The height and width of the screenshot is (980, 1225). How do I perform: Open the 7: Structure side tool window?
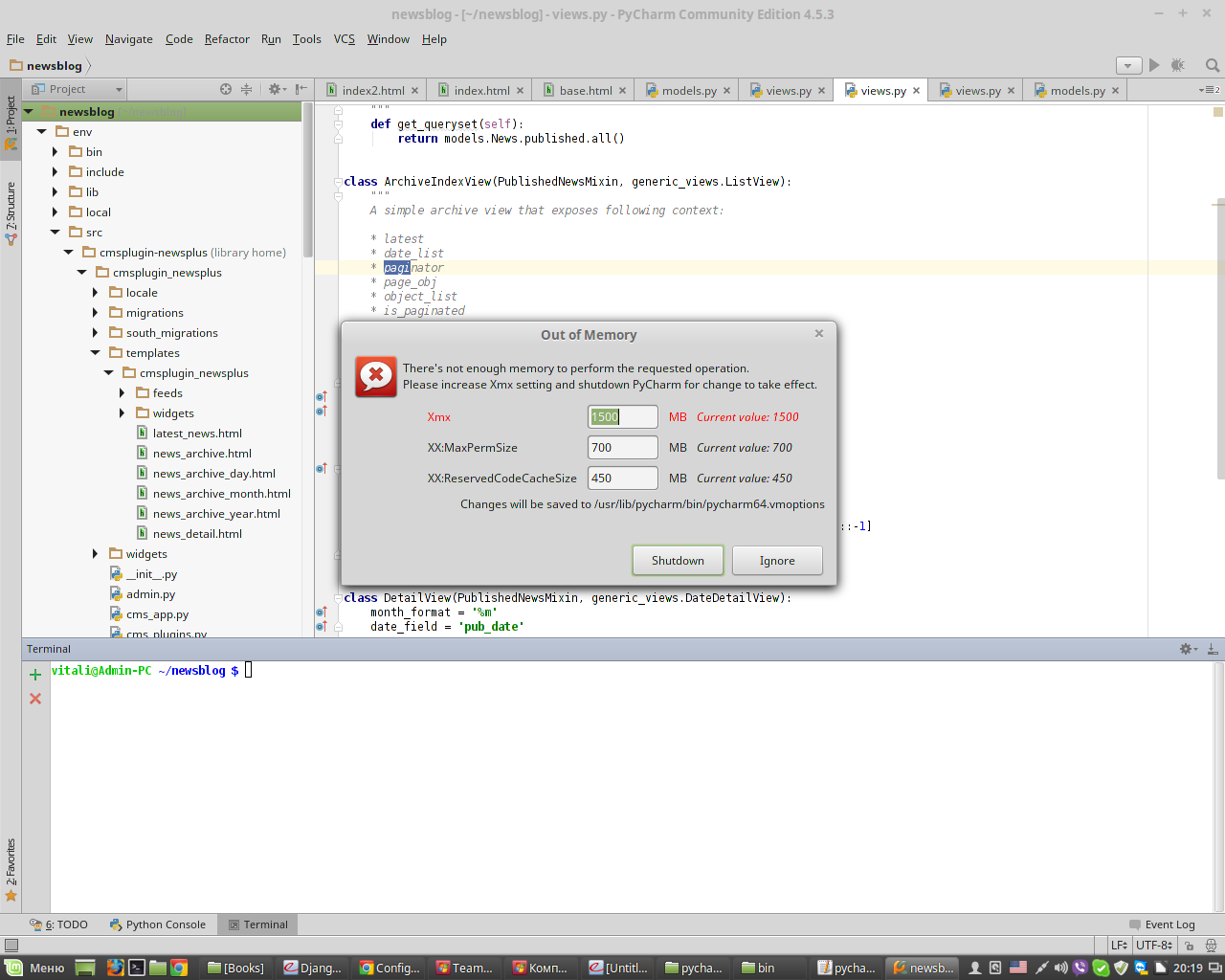point(11,212)
